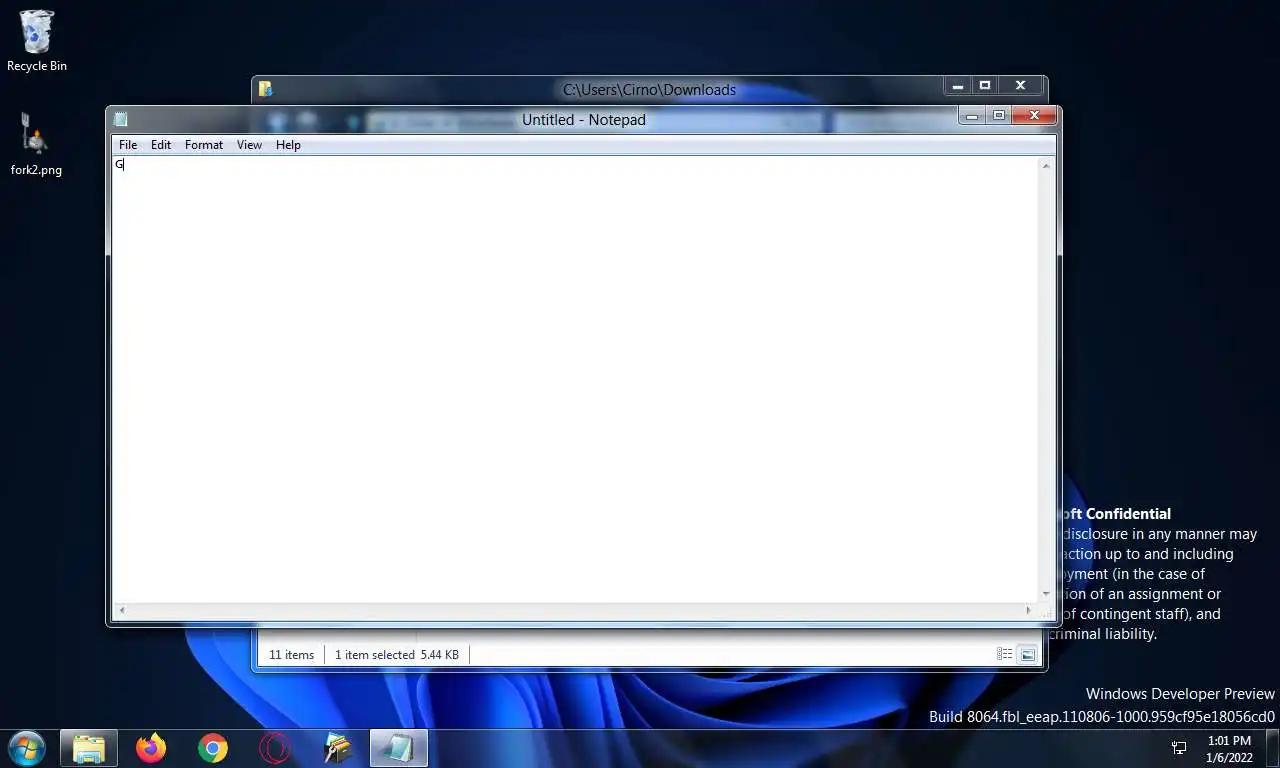Minimize the Notepad window

coord(971,116)
